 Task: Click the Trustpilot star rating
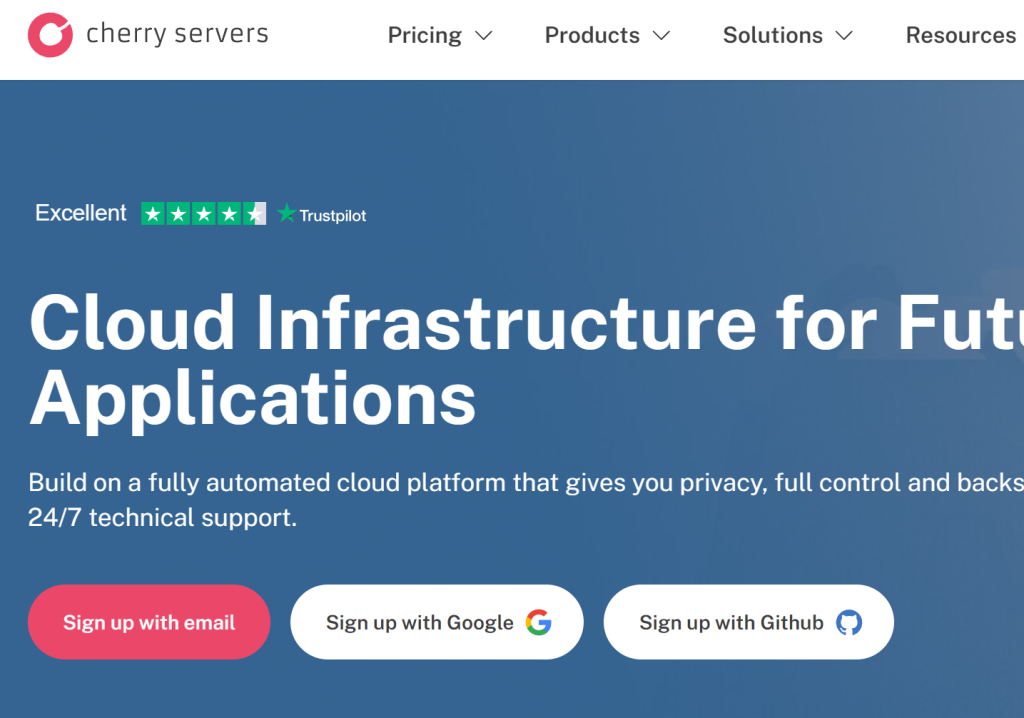point(204,214)
